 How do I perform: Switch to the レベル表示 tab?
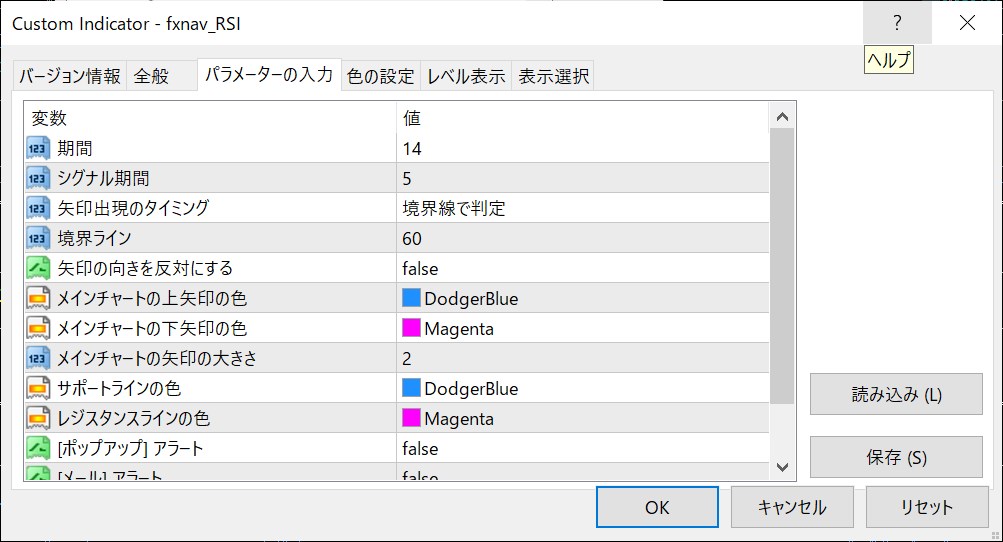[x=466, y=76]
